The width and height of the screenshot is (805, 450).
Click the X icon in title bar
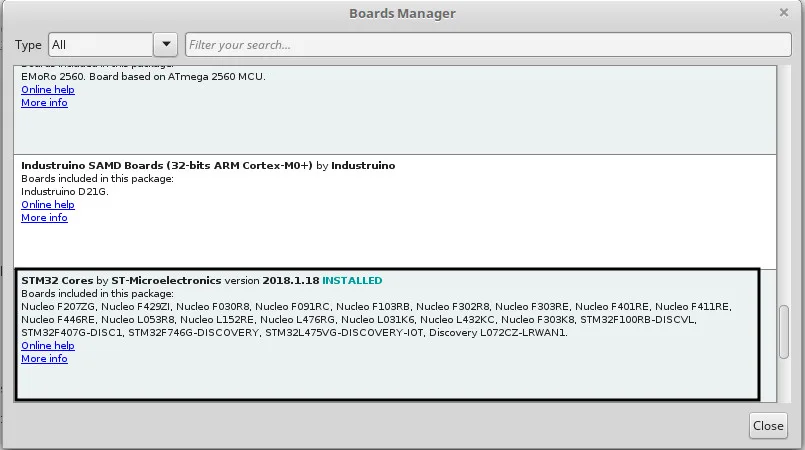click(783, 12)
